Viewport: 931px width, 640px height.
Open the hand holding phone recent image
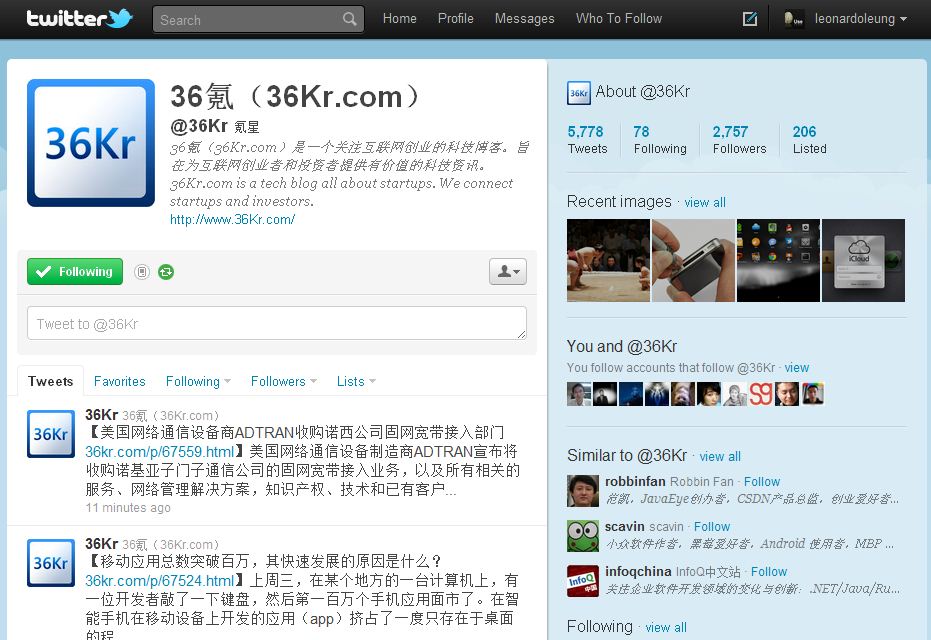tap(694, 261)
